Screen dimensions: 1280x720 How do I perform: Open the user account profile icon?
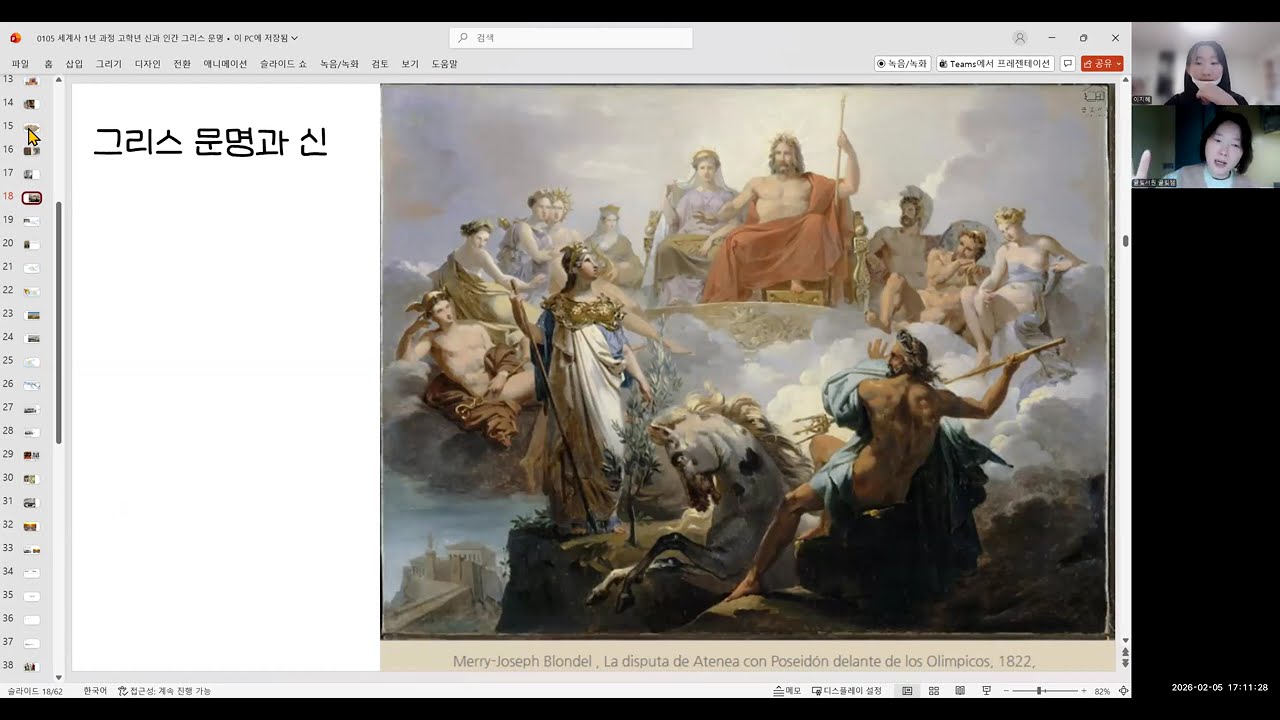1020,38
